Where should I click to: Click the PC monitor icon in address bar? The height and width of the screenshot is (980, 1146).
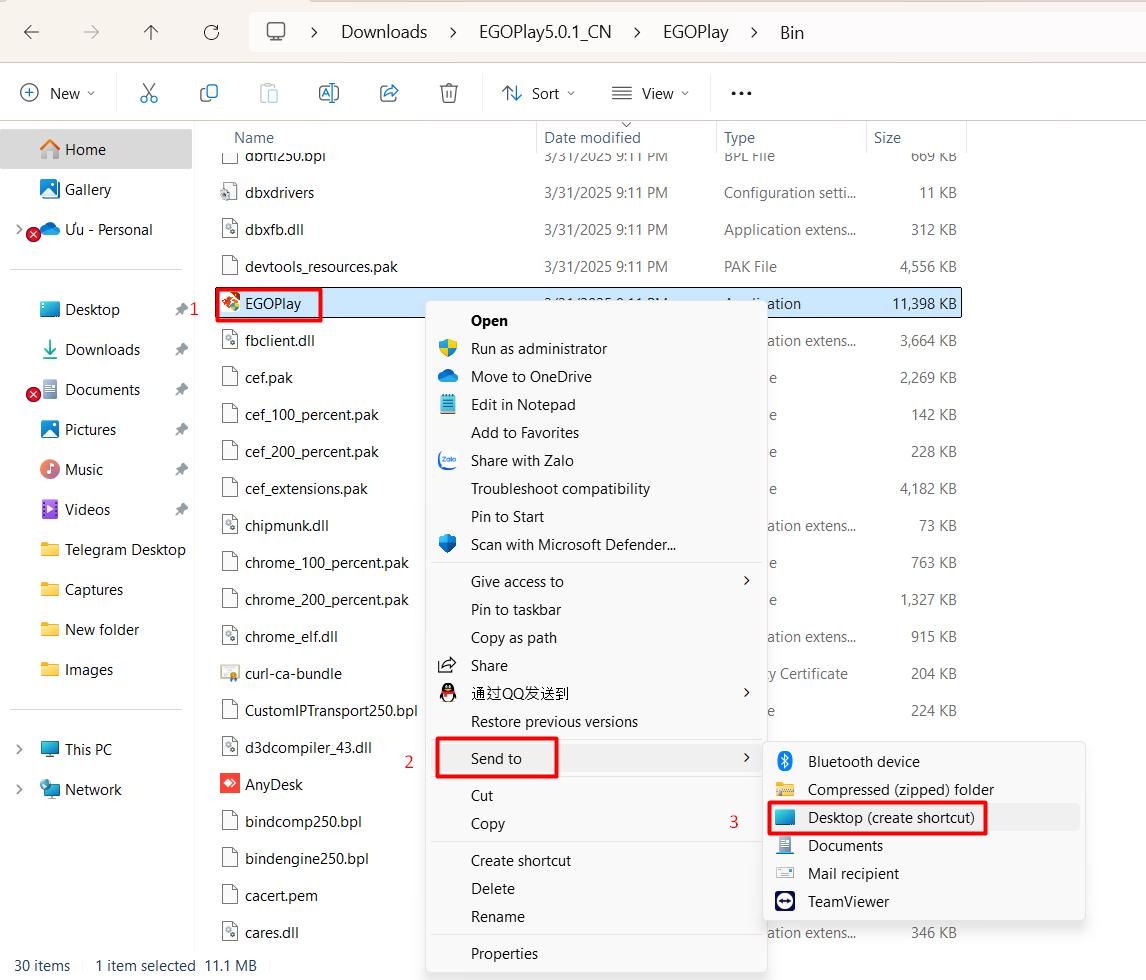pyautogui.click(x=276, y=31)
